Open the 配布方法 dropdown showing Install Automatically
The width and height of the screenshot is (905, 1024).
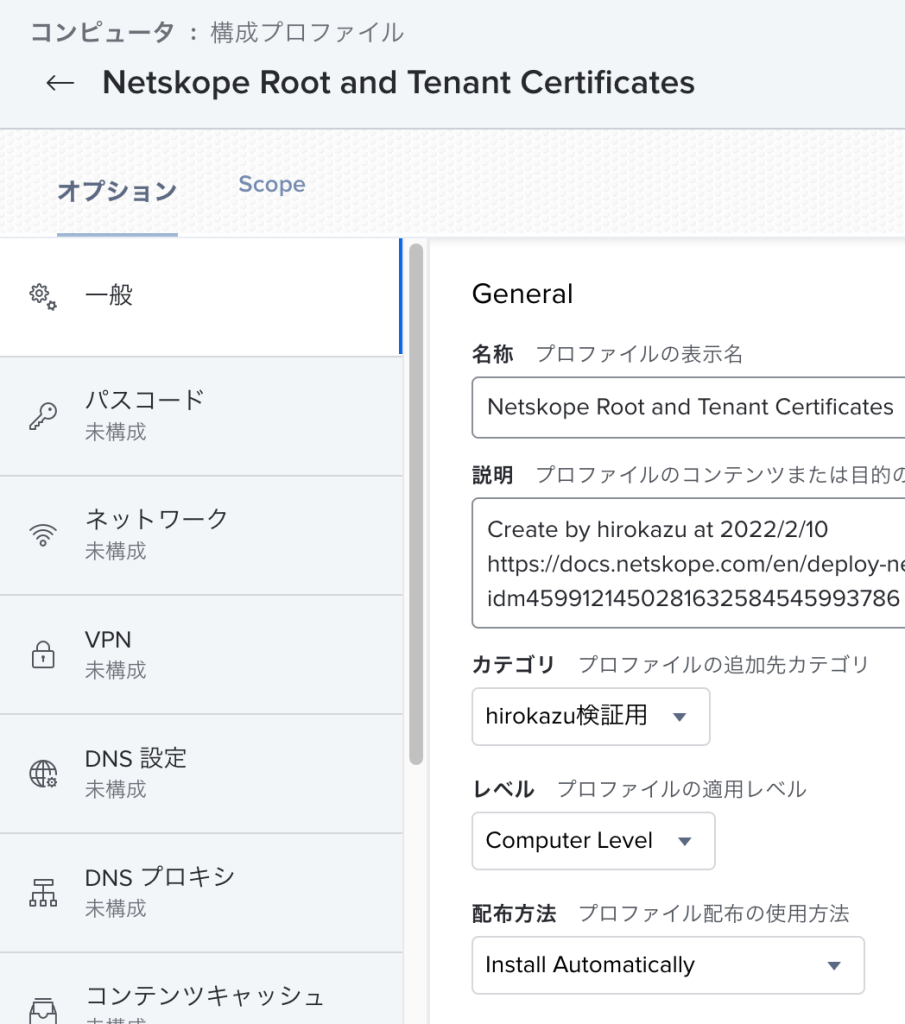tap(668, 965)
